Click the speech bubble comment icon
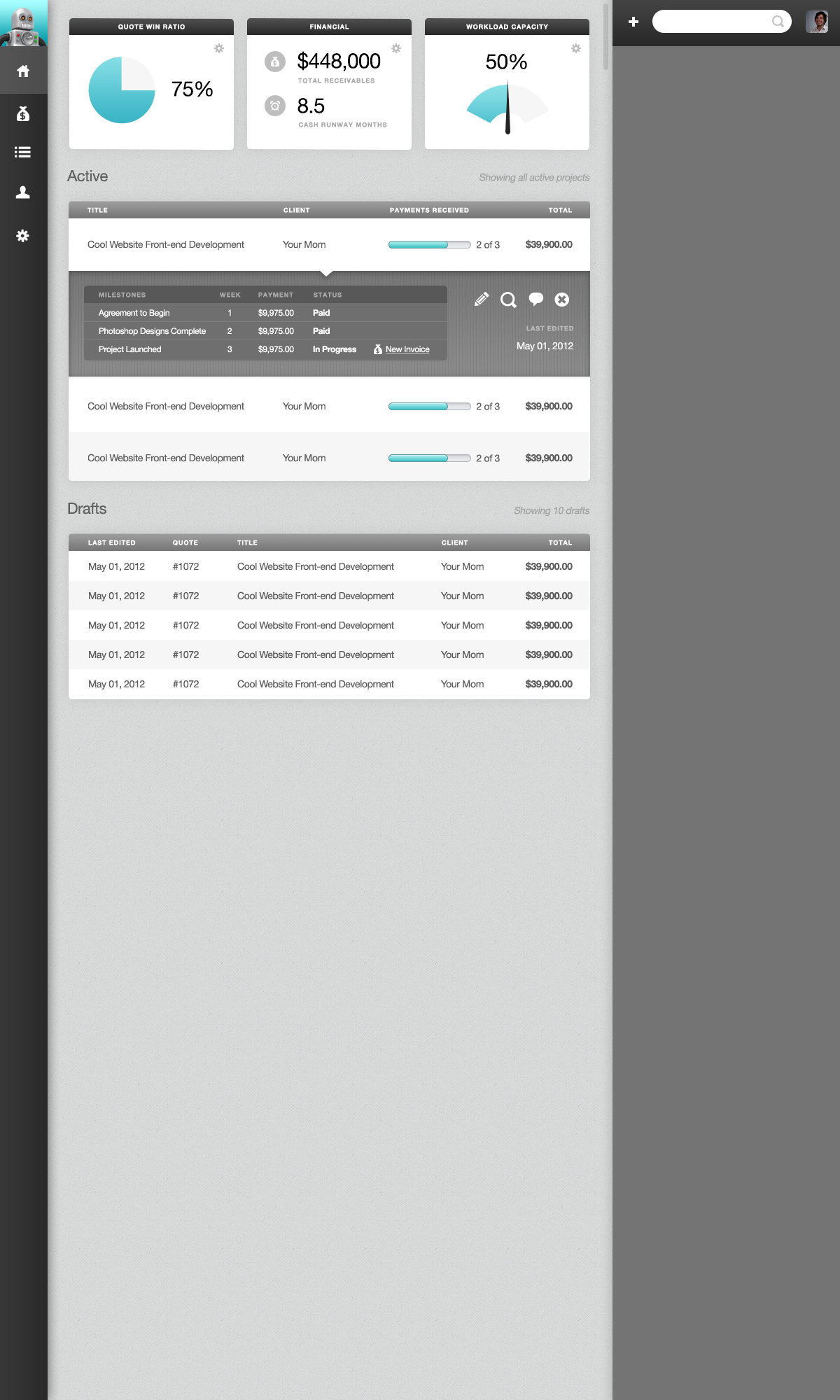Screen dimensions: 840x1400 point(536,300)
